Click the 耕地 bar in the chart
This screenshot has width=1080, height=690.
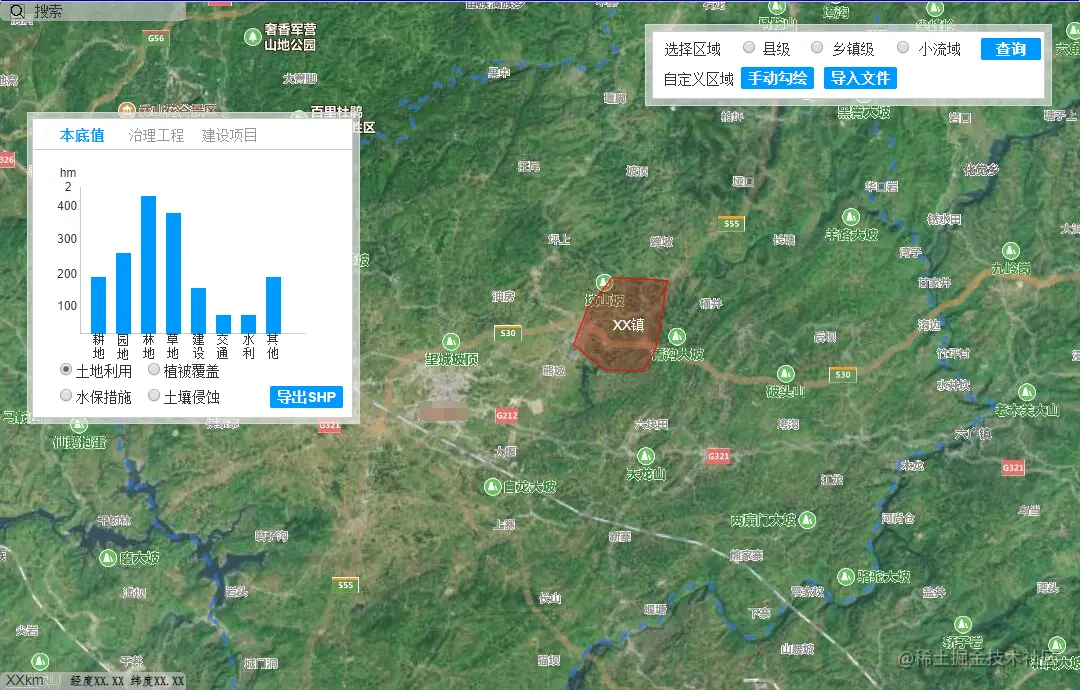pyautogui.click(x=98, y=305)
